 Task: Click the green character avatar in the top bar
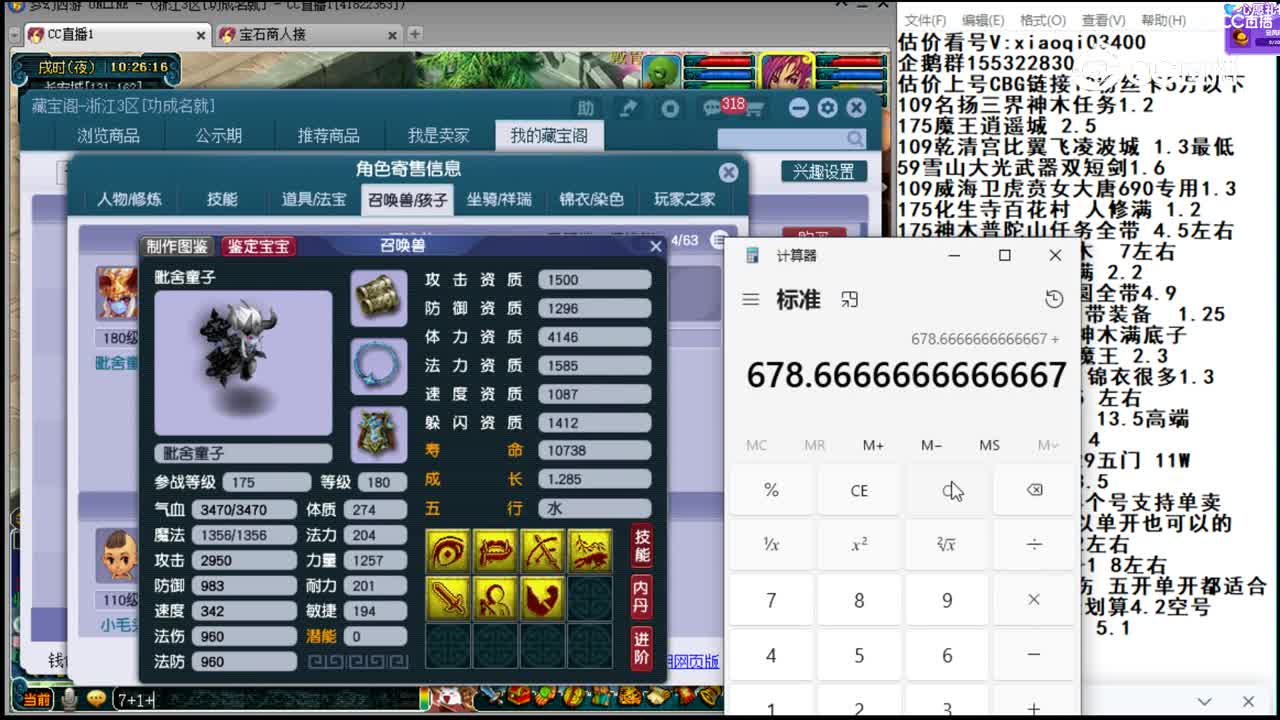pyautogui.click(x=661, y=71)
